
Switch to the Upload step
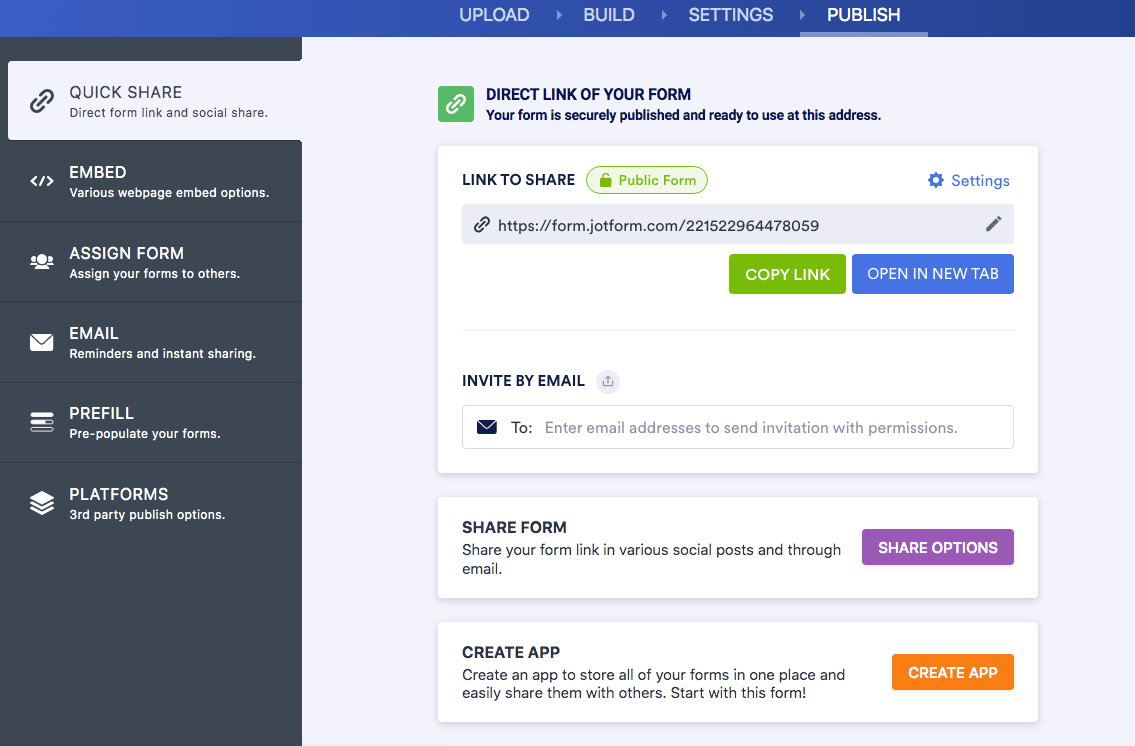pos(494,15)
